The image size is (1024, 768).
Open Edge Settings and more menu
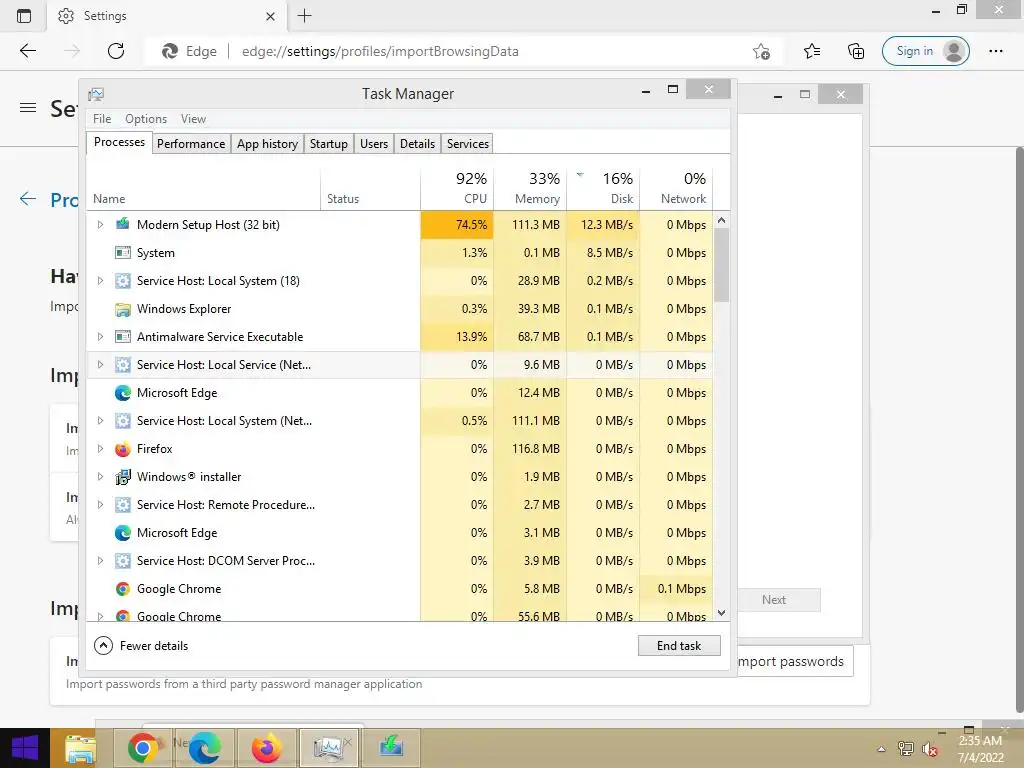995,51
